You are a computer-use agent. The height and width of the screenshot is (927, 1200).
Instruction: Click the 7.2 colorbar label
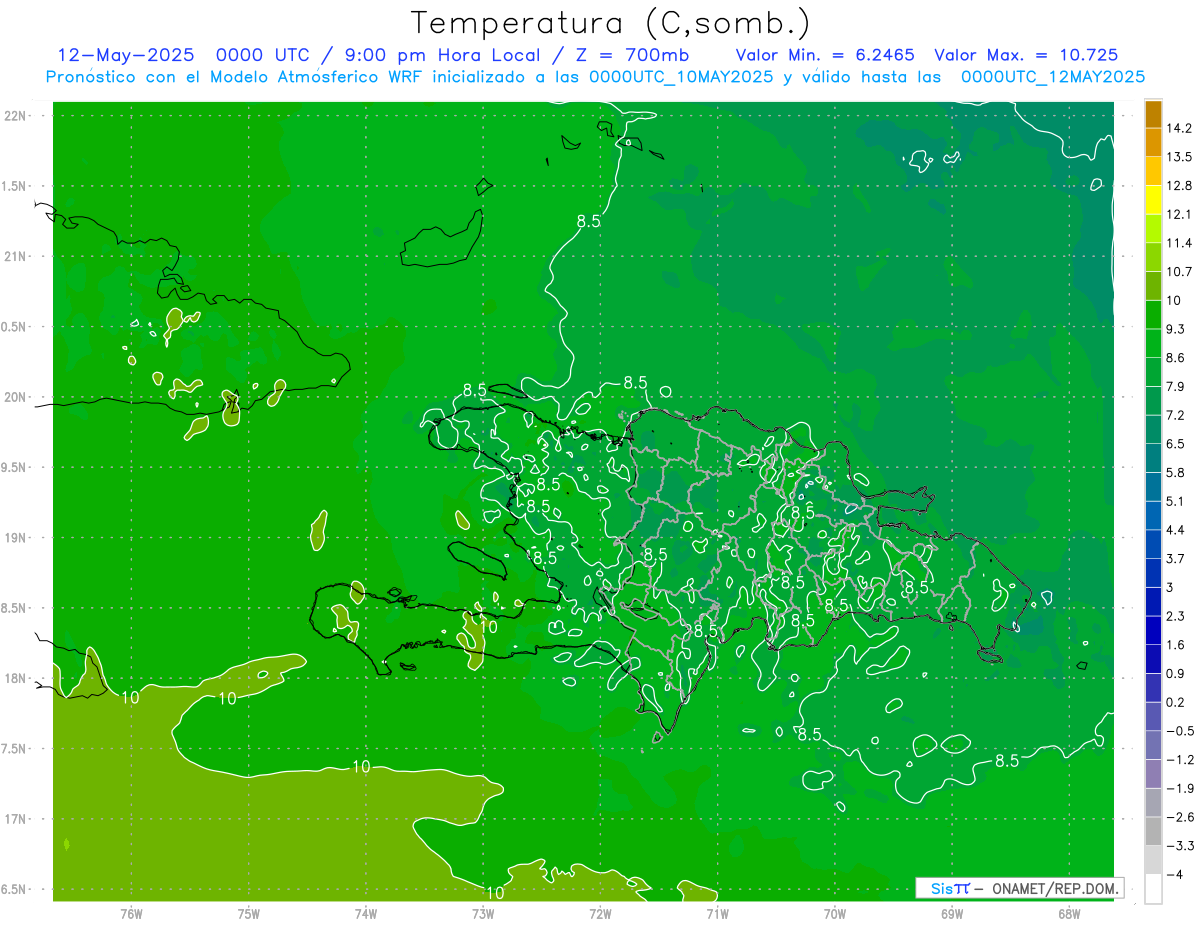point(1176,415)
